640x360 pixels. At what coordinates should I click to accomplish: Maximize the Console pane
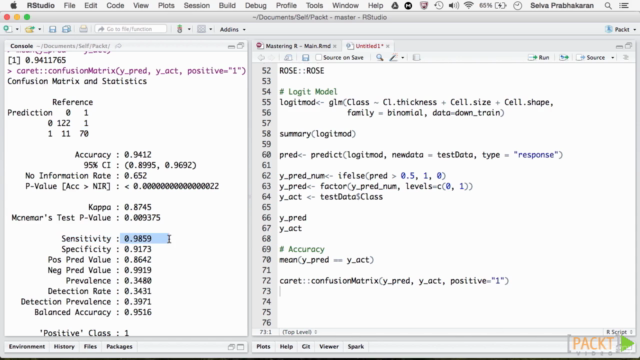pyautogui.click(x=240, y=46)
